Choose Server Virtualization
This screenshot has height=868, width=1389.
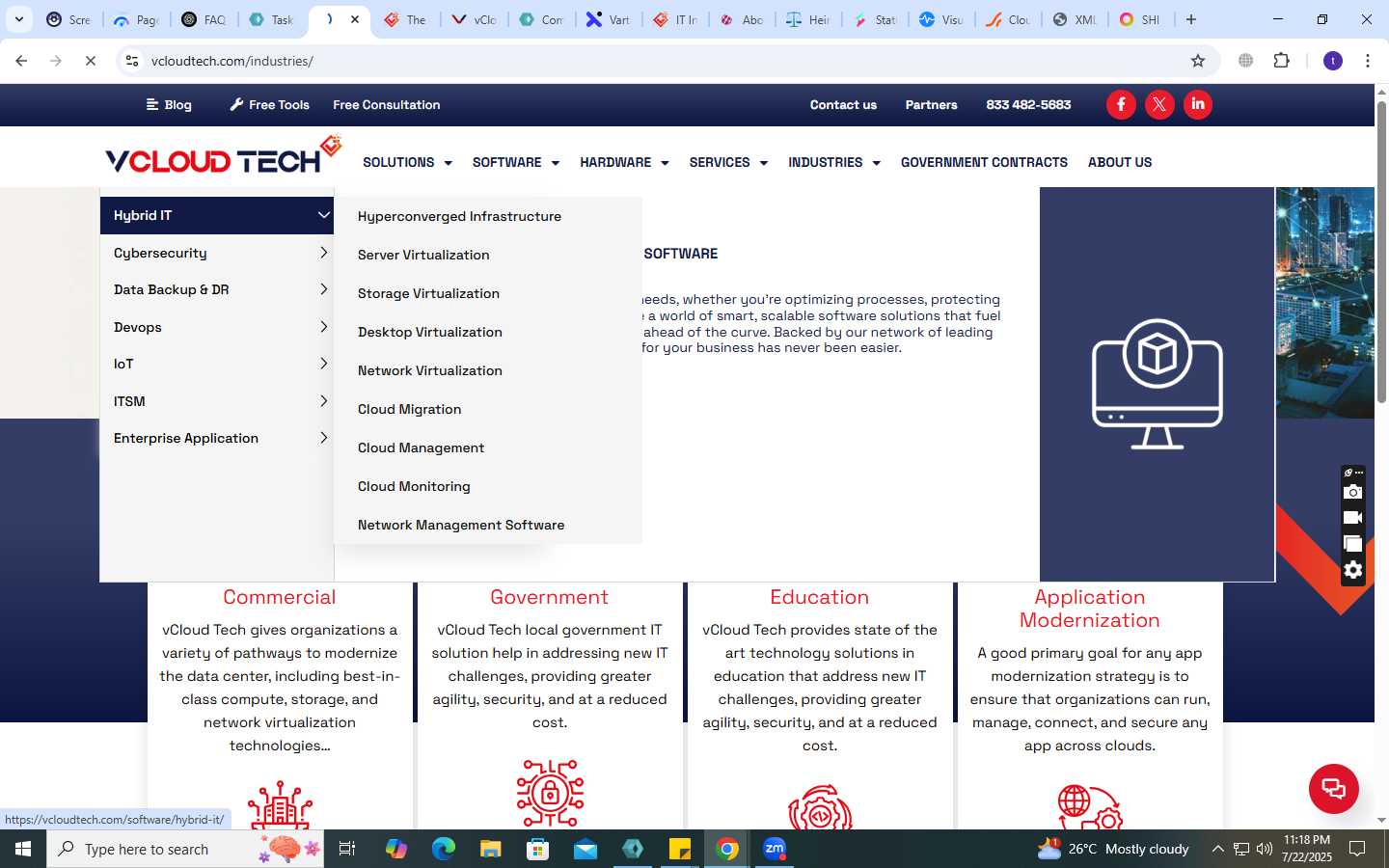point(423,255)
